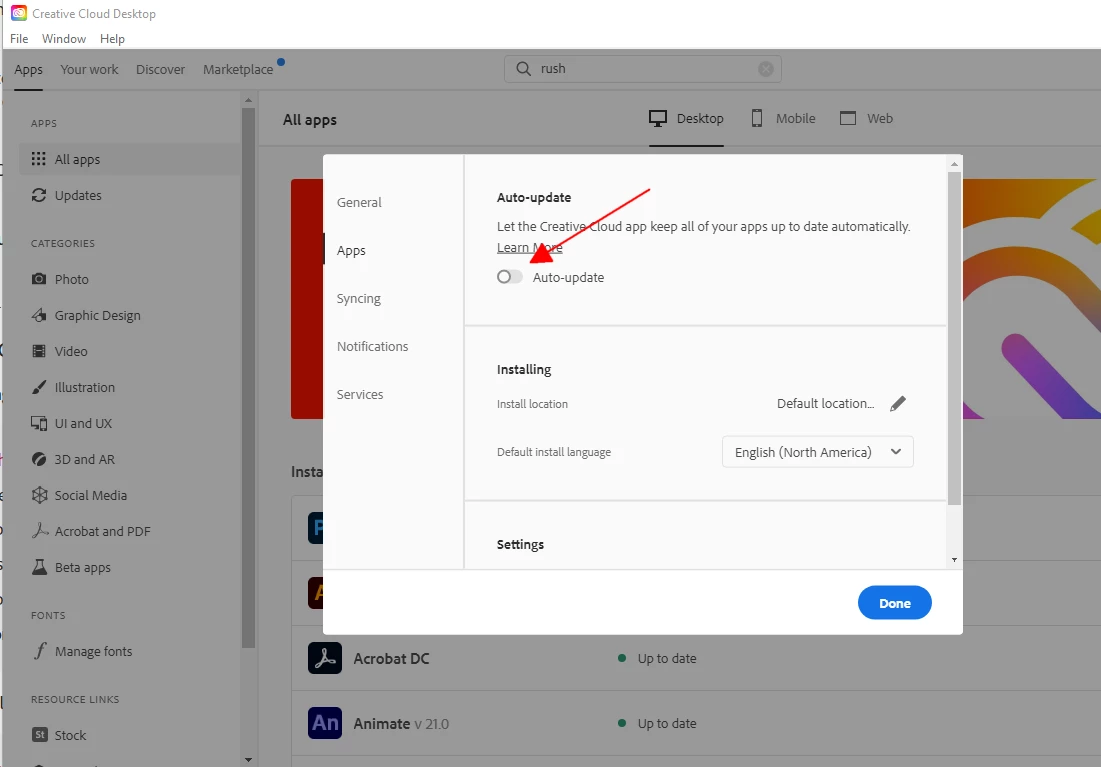Click the All apps heading

[x=310, y=119]
